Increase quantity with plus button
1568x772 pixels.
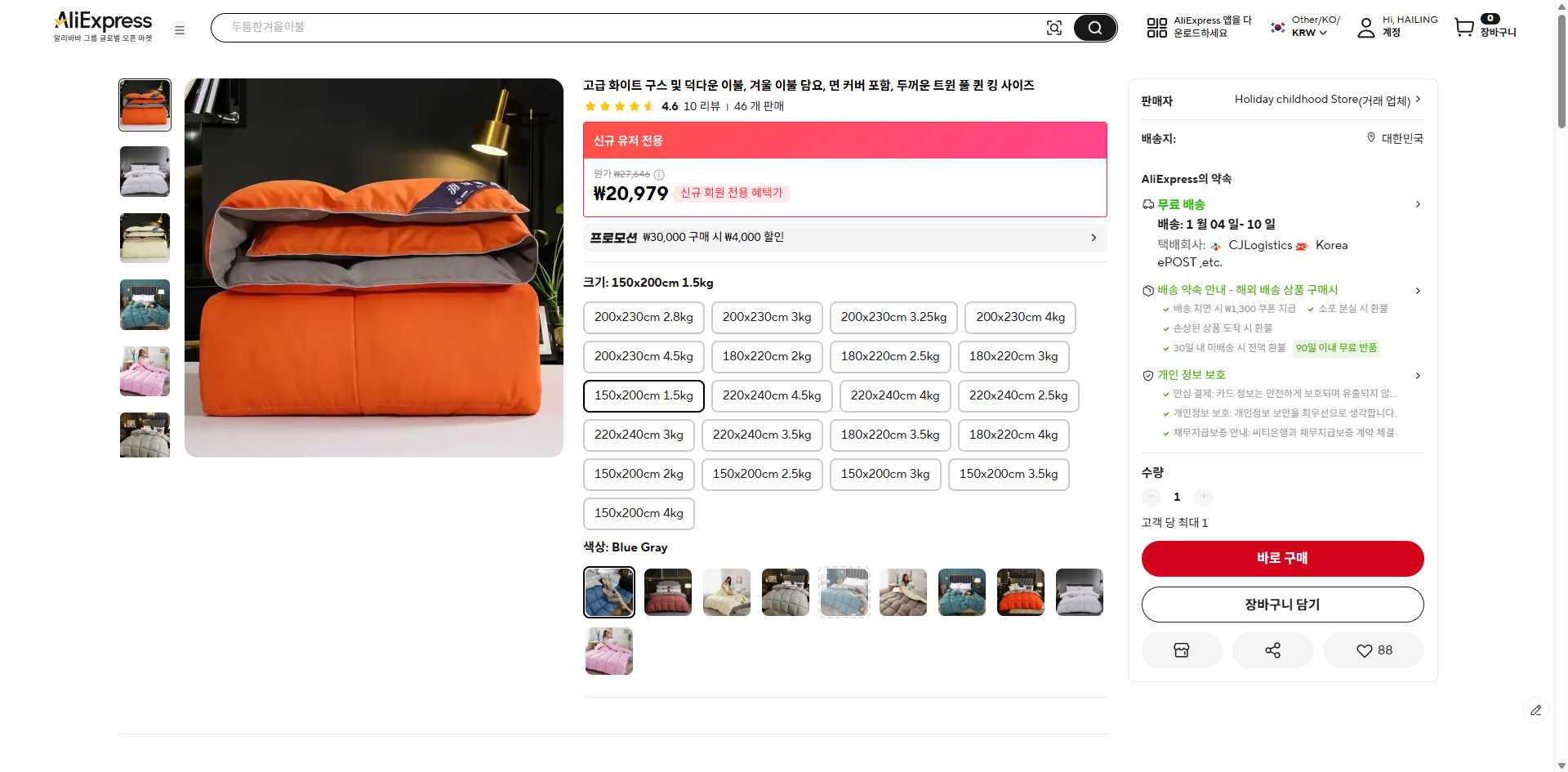(x=1203, y=497)
